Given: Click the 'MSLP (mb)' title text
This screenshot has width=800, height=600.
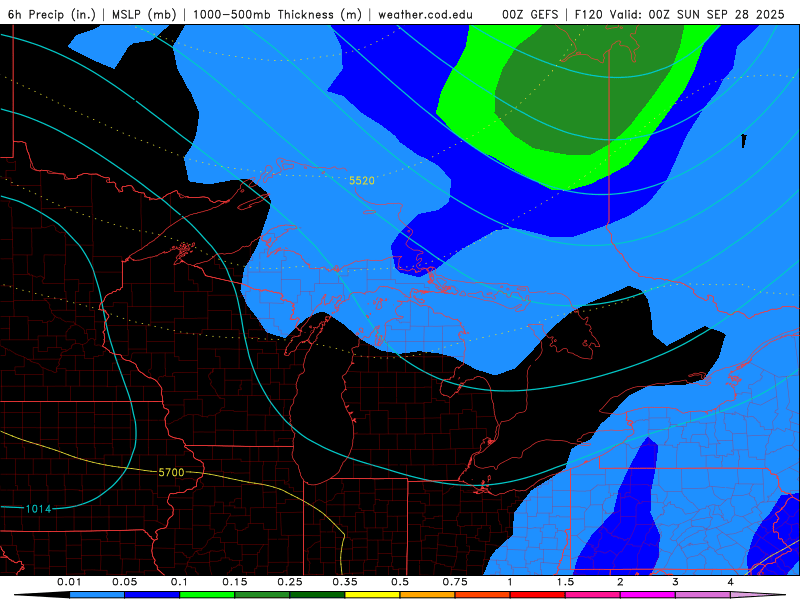Looking at the screenshot, I should [144, 14].
